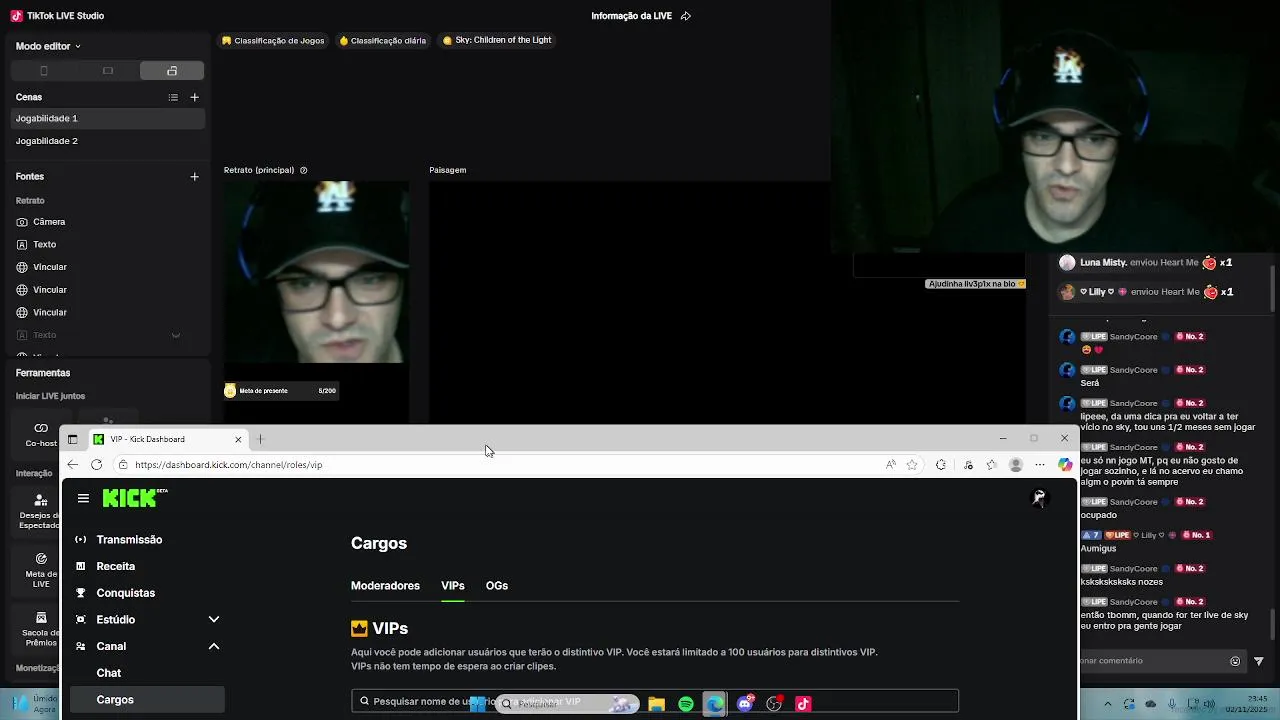
Task: Select the Jogabilidade 1 scene
Action: (x=108, y=118)
